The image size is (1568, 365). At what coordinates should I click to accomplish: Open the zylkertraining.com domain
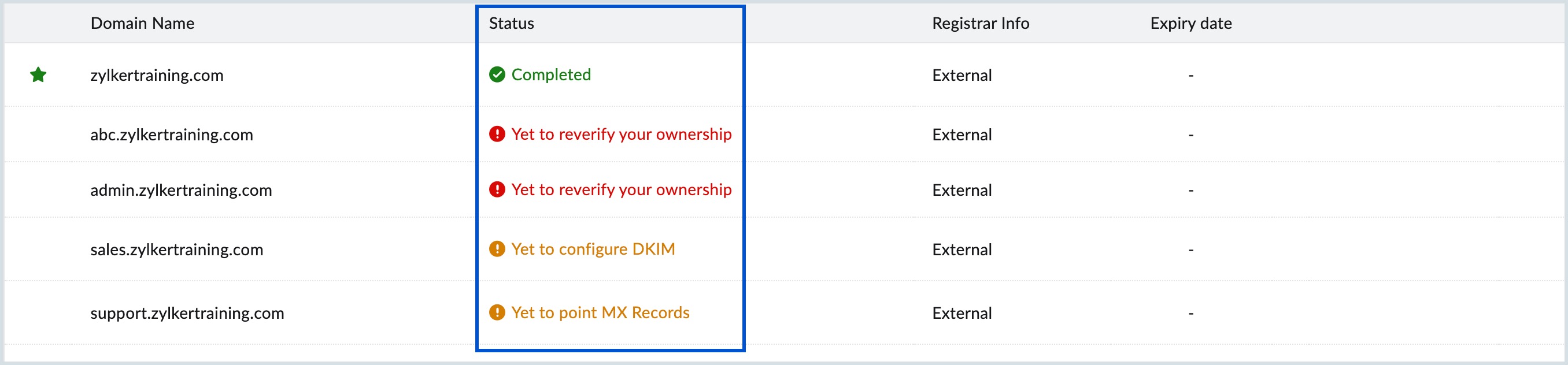(x=157, y=75)
